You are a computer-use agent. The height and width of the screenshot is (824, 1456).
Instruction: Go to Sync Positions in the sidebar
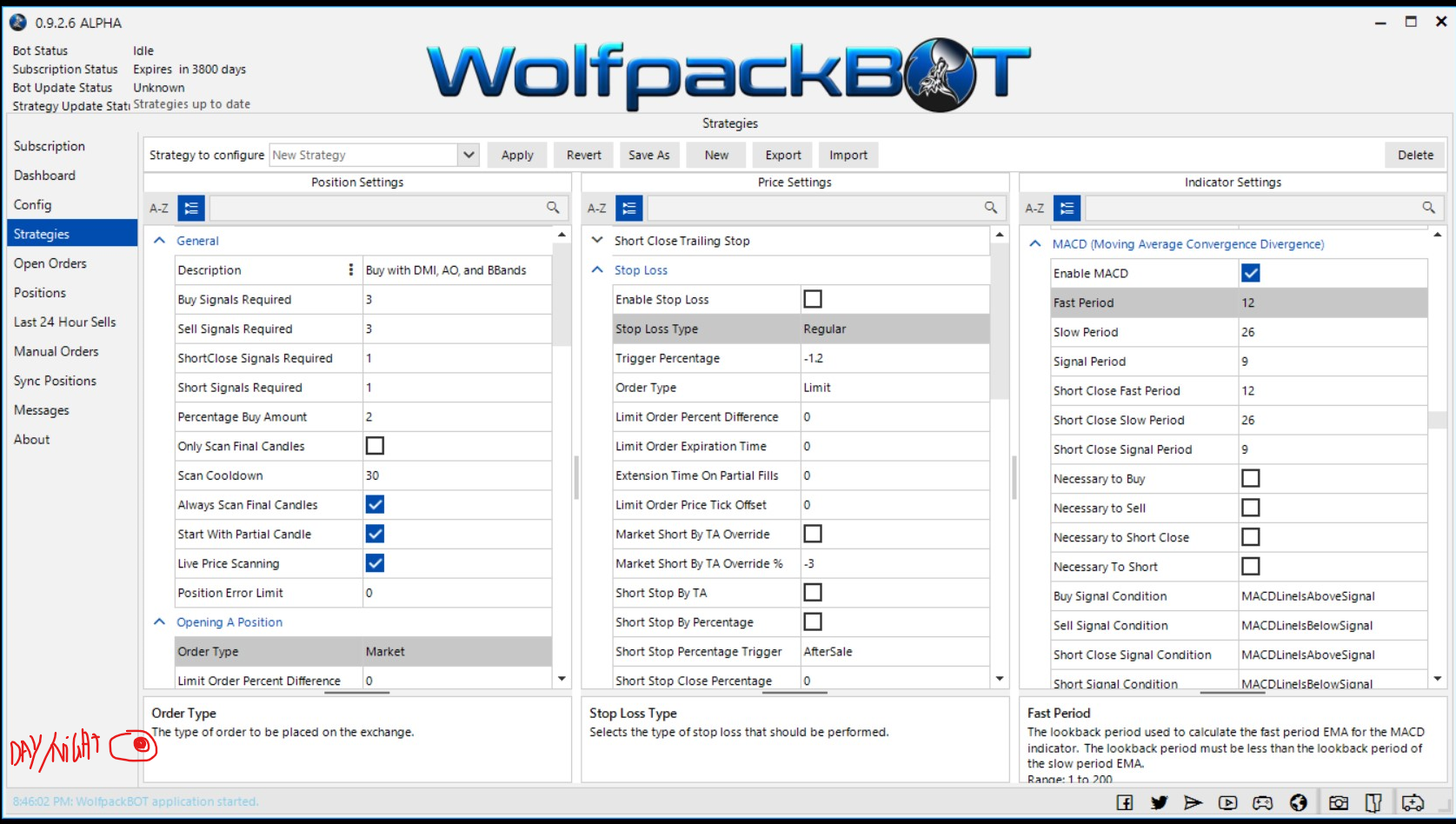click(x=55, y=381)
